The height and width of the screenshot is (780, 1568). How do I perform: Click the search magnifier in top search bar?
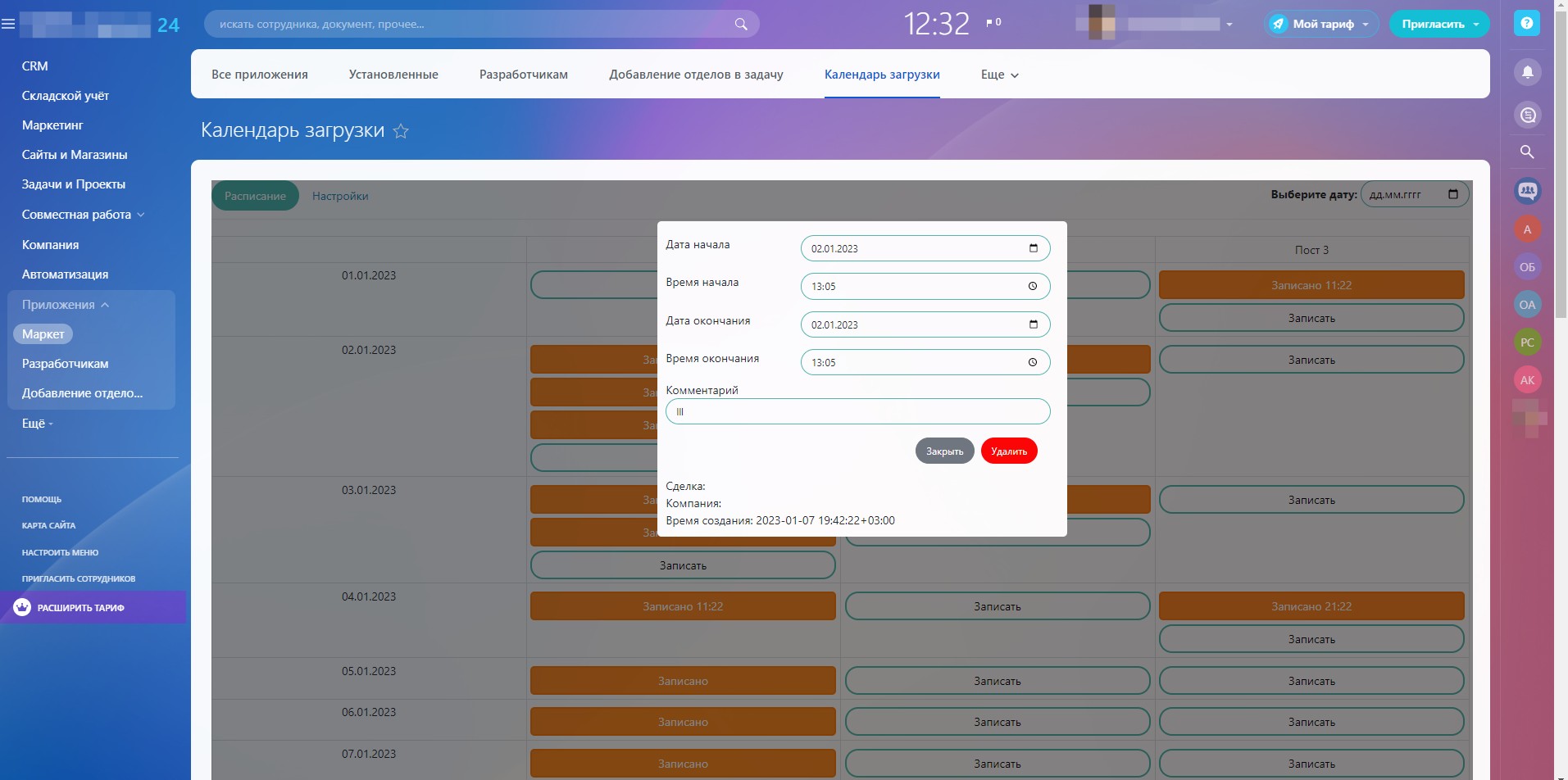(740, 25)
